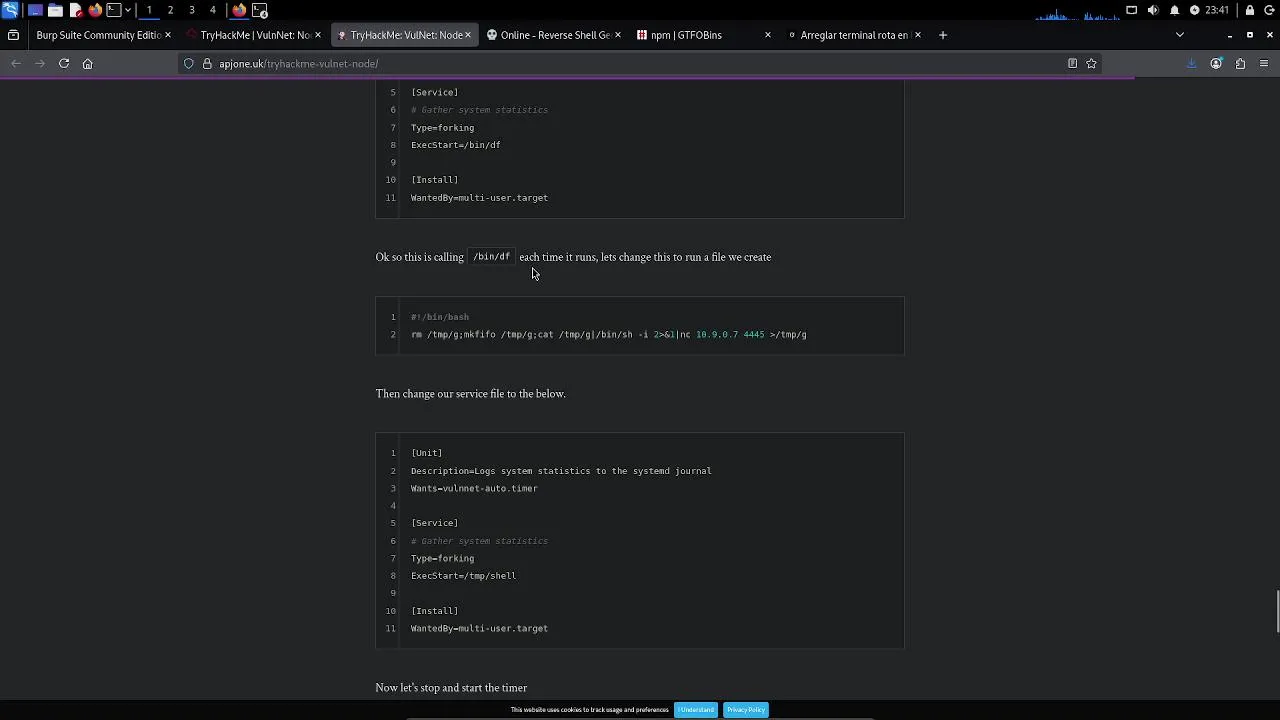Go forward one page
Screen dimensions: 1280x720
point(40,64)
